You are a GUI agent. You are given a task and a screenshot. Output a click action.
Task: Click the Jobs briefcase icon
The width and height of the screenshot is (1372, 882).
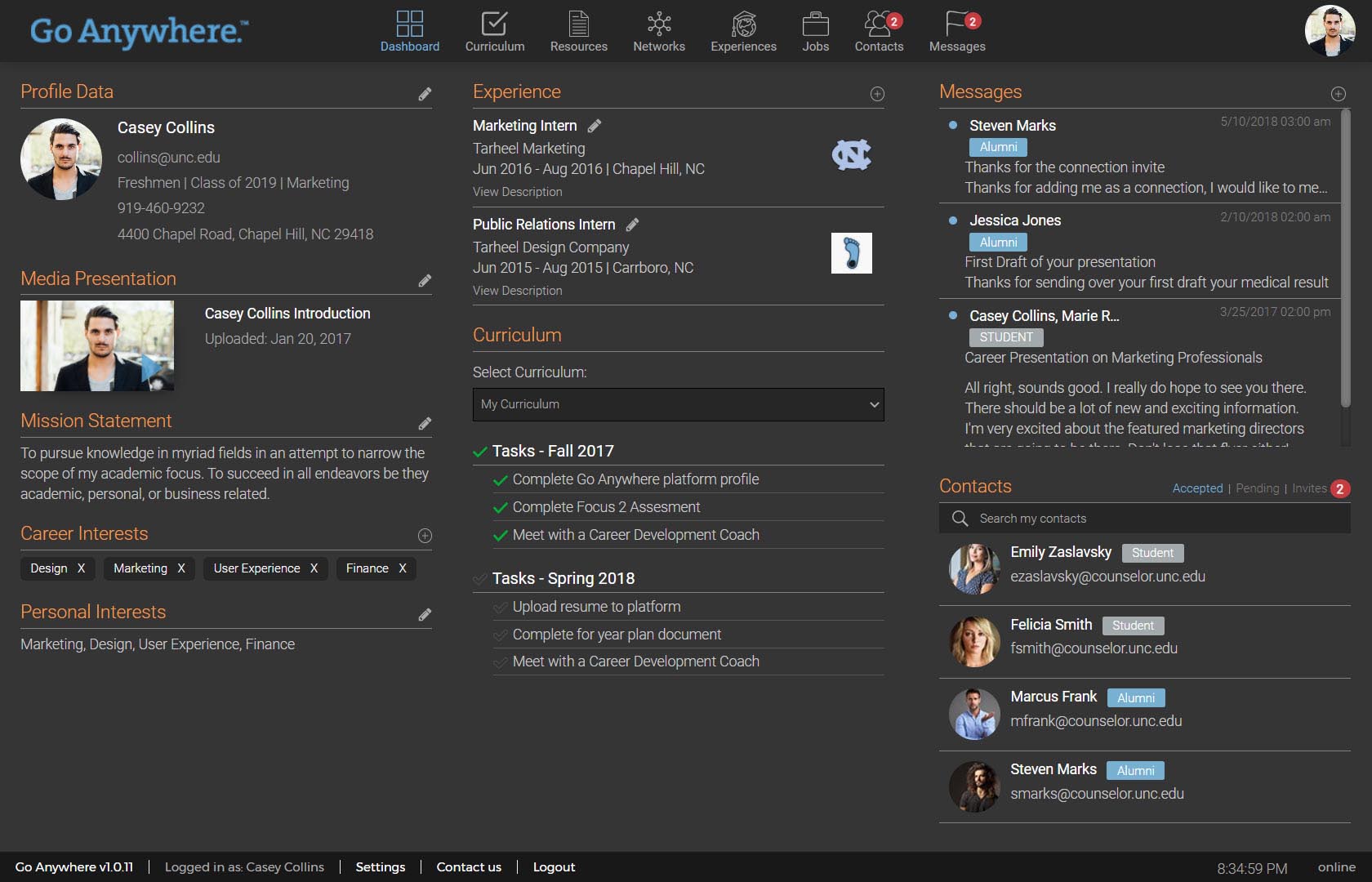[815, 24]
